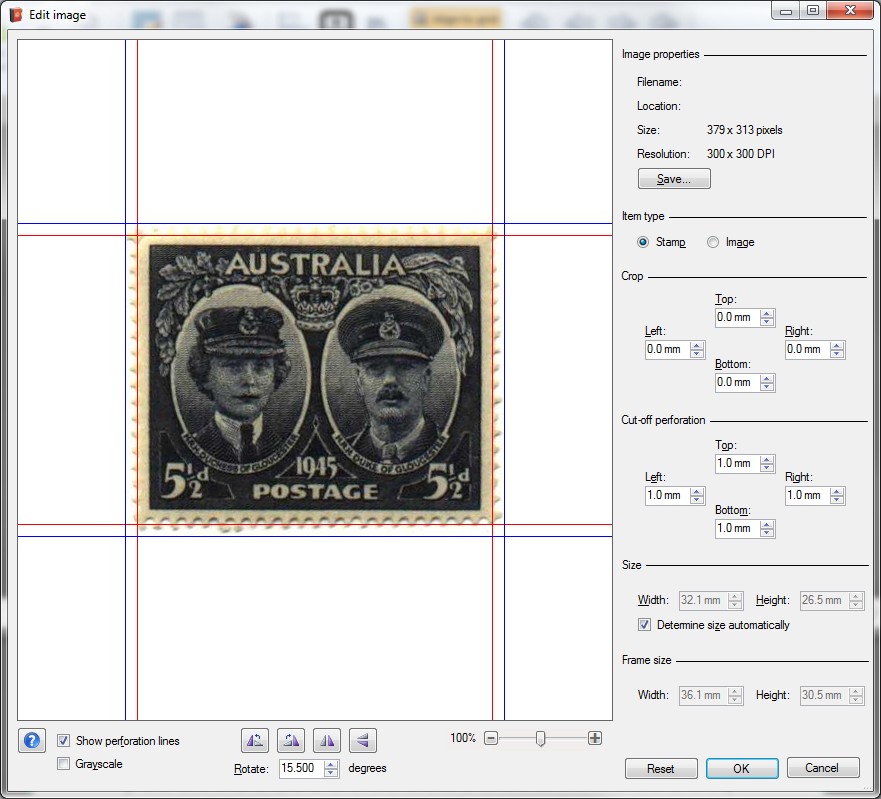The image size is (881, 799).
Task: Increase Cut-off perforation Right value
Action: point(837,491)
